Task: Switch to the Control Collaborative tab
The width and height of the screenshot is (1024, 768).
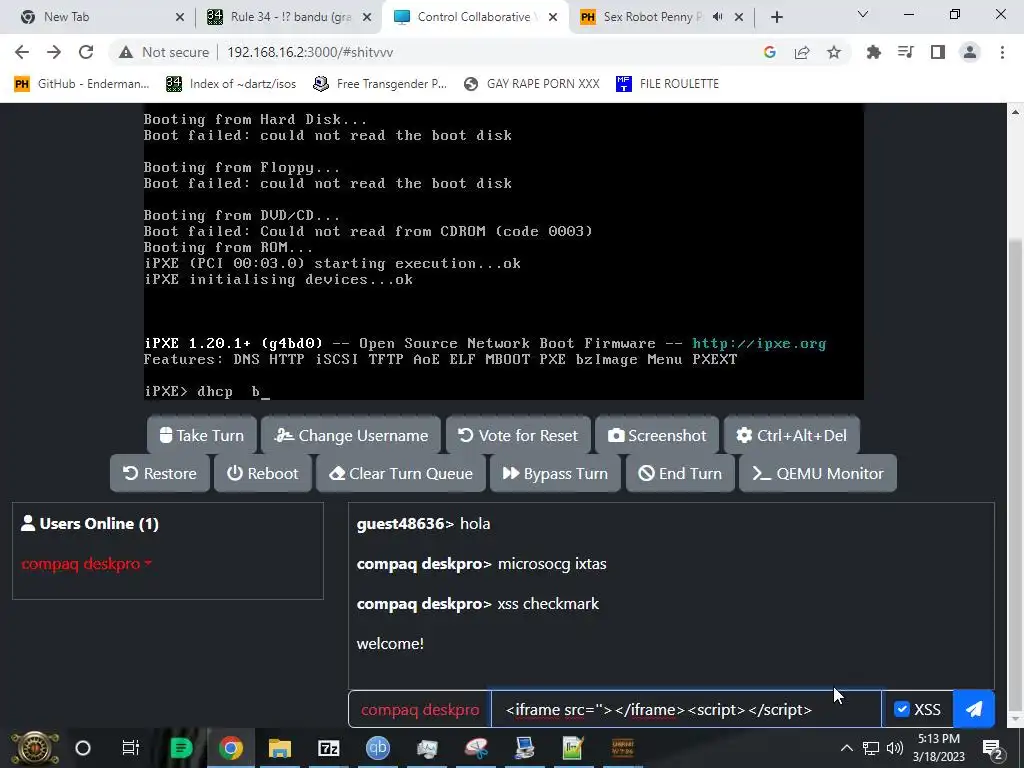Action: tap(475, 17)
